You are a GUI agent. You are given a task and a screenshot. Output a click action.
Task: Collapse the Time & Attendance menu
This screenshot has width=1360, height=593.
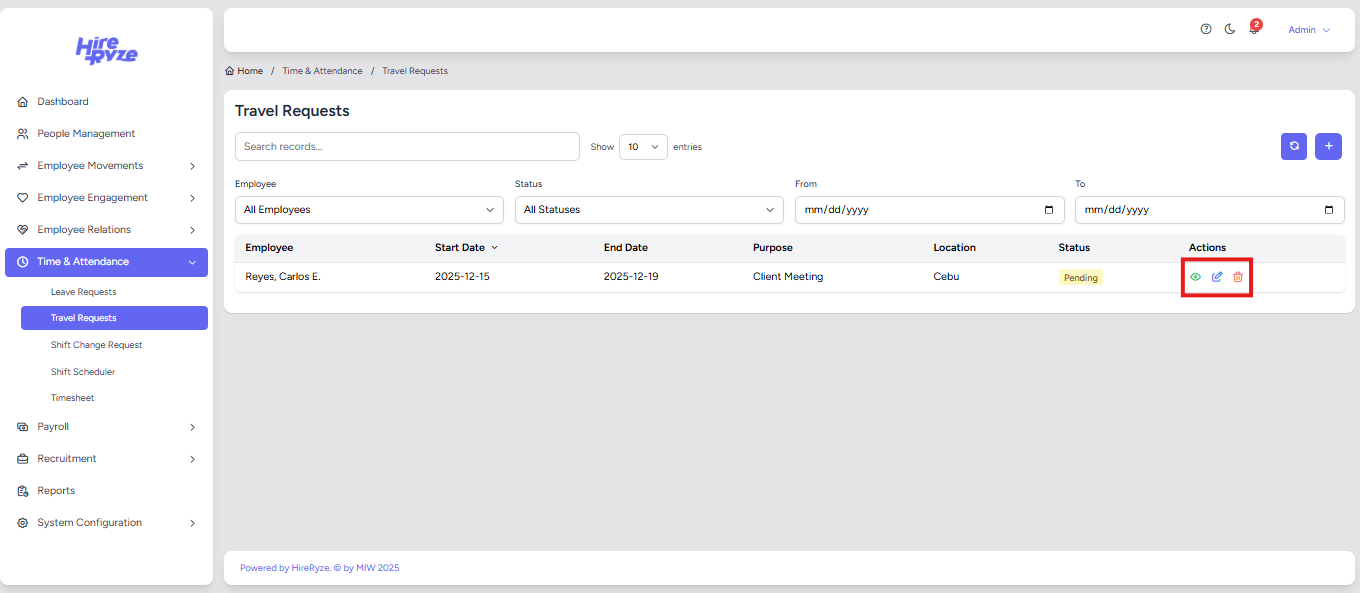(x=107, y=262)
